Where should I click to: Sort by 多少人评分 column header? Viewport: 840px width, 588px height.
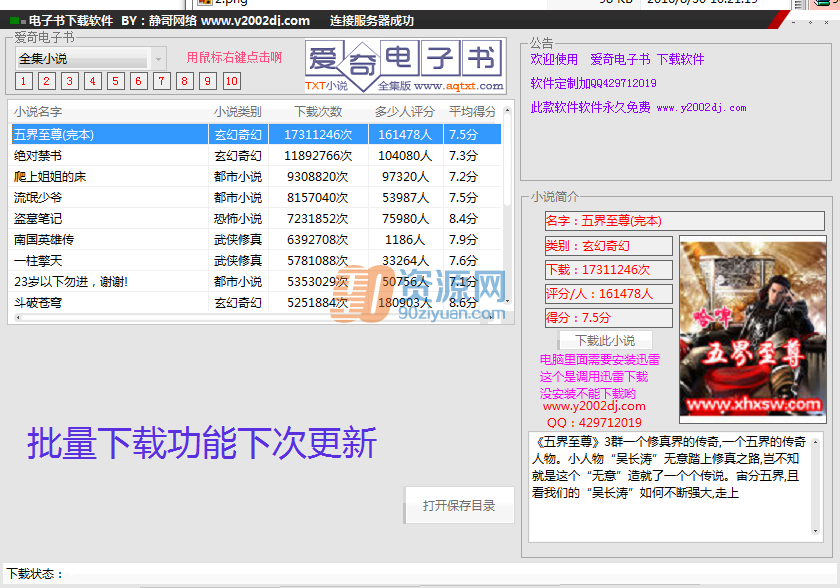[x=406, y=112]
